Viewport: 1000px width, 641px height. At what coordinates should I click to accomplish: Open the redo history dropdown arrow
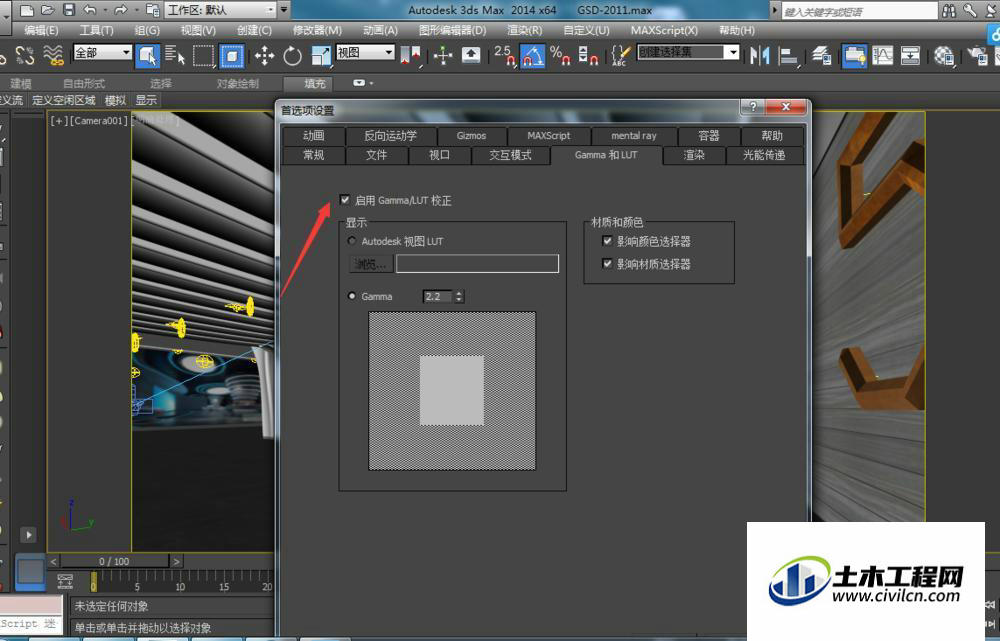(x=134, y=10)
